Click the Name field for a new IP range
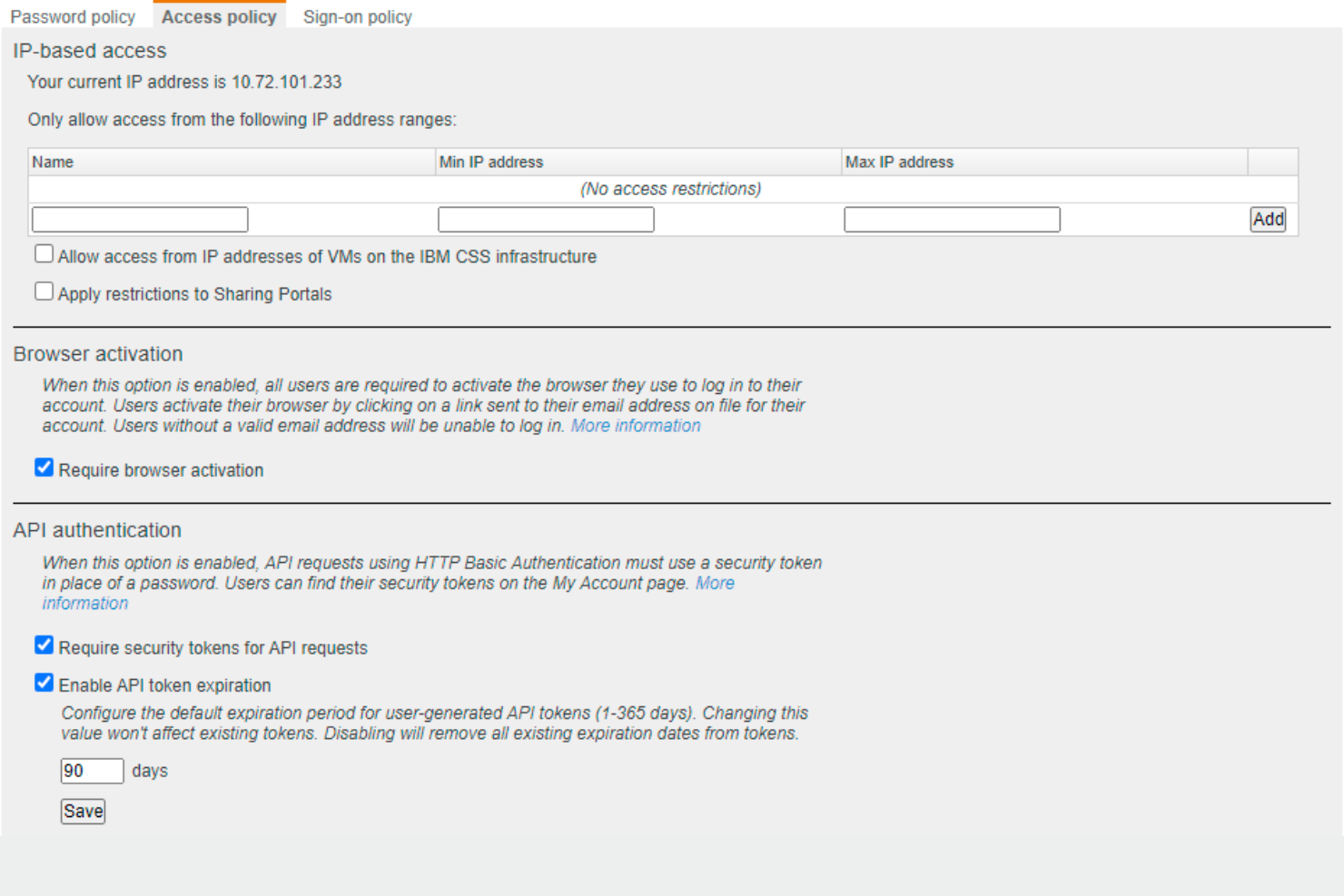The height and width of the screenshot is (896, 1344). coord(139,219)
